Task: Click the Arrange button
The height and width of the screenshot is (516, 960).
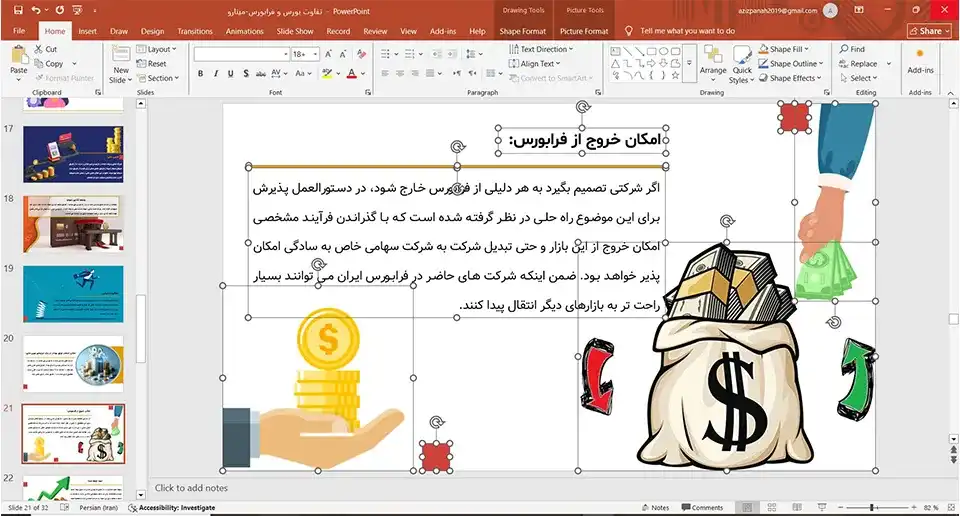Action: coord(713,62)
